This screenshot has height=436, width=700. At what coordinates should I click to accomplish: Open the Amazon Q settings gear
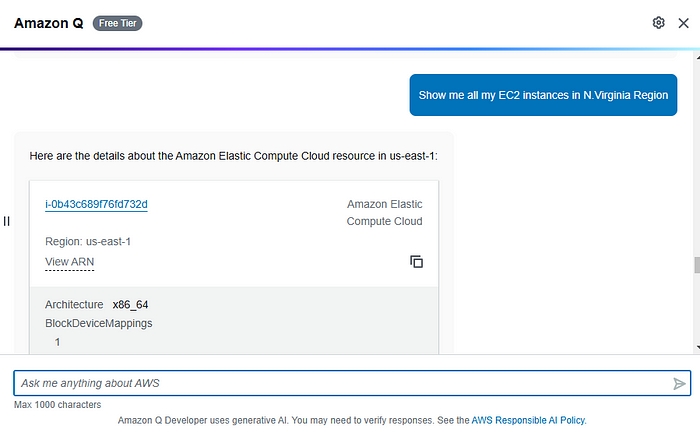(x=658, y=23)
